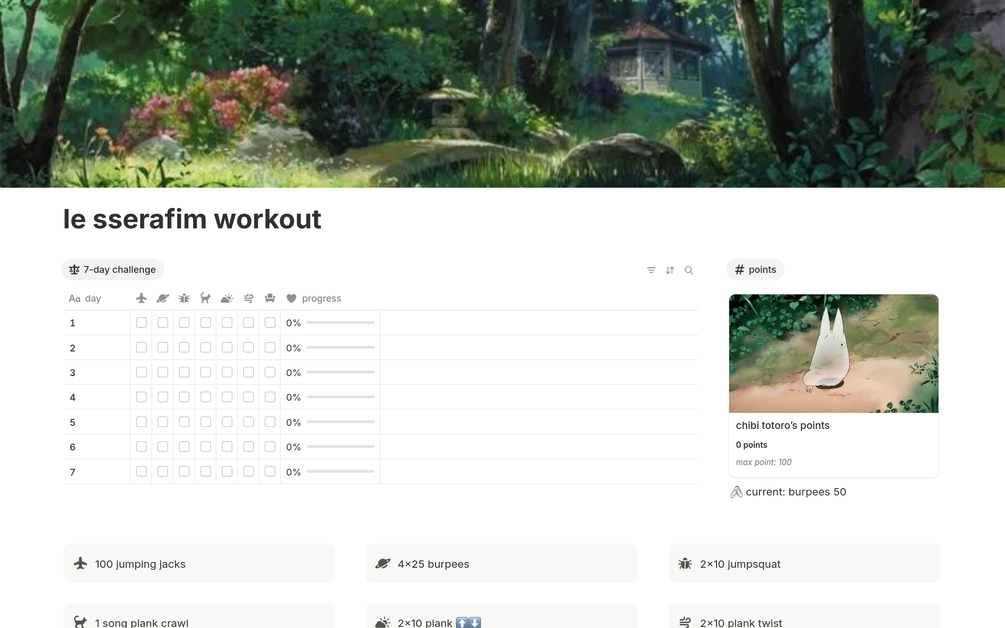Click the heart icon beside progress header
The width and height of the screenshot is (1005, 628).
tap(291, 298)
